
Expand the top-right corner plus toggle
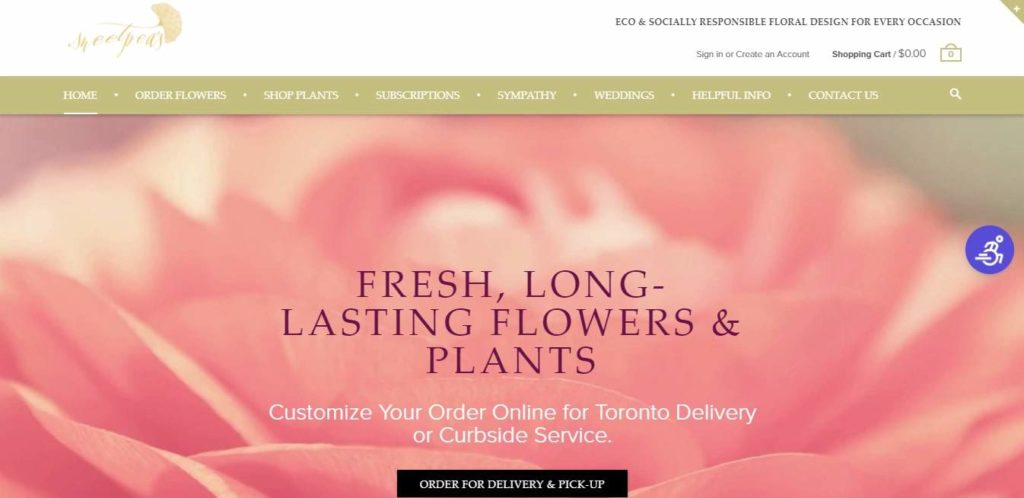click(x=1016, y=8)
